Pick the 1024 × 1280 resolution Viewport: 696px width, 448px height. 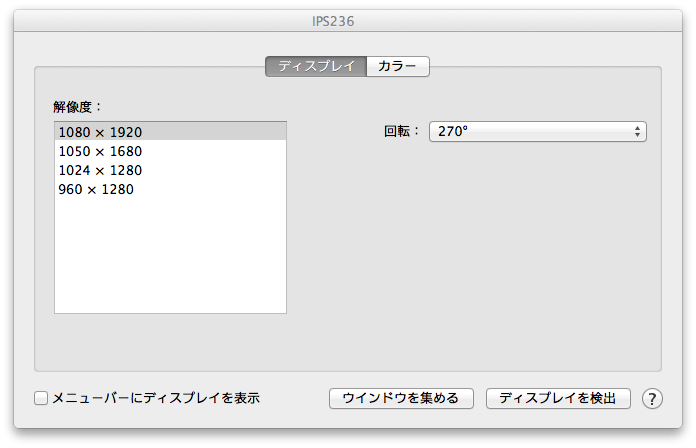(100, 170)
